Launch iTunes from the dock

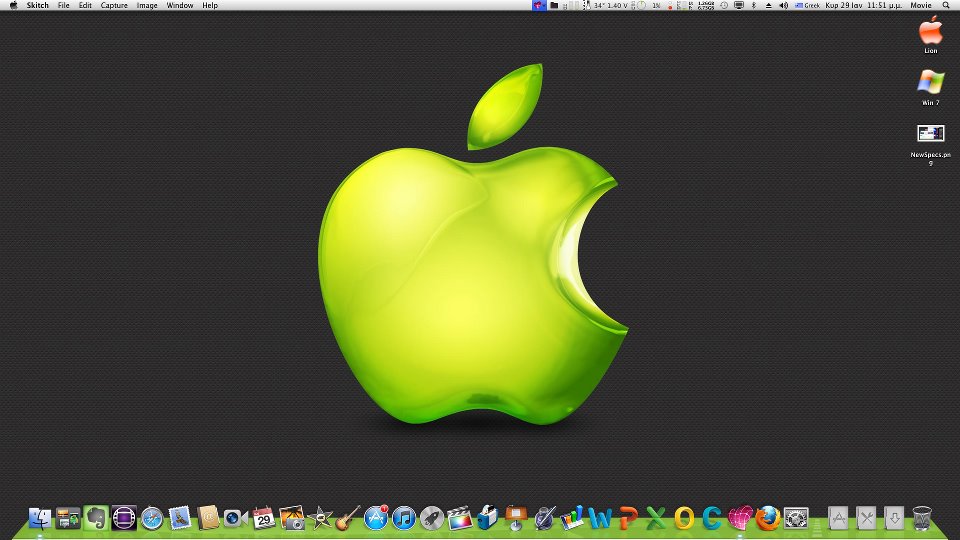pyautogui.click(x=404, y=519)
